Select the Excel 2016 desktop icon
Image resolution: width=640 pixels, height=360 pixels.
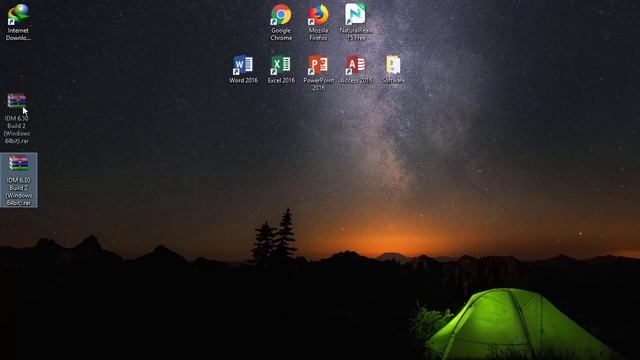tap(281, 69)
